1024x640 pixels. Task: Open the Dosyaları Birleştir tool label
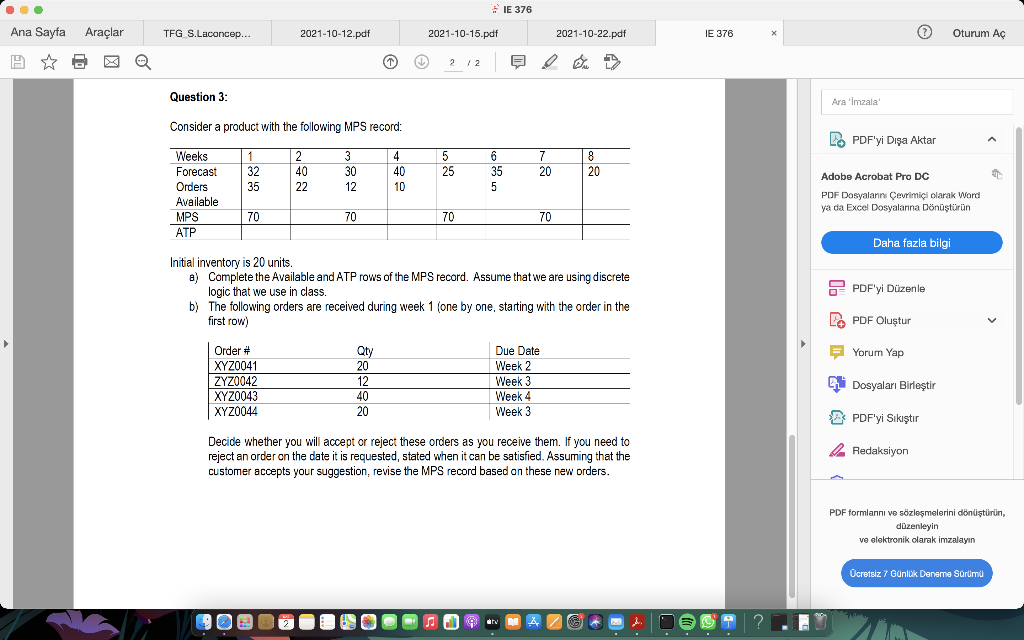click(893, 385)
